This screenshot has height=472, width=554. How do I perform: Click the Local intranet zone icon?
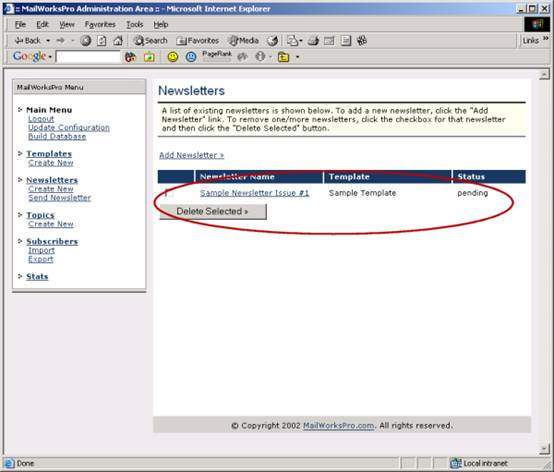click(x=456, y=463)
